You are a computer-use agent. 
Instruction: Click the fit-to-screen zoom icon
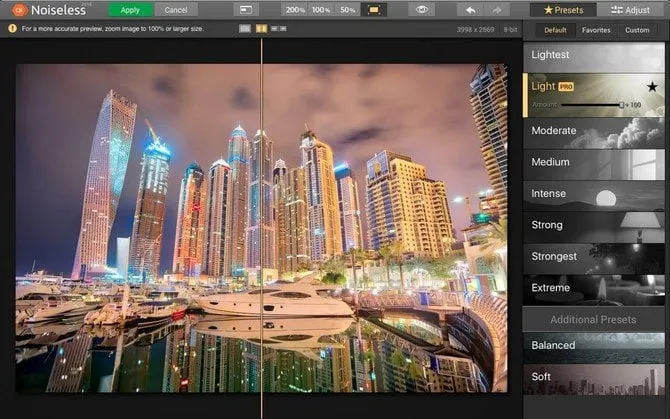tap(375, 9)
